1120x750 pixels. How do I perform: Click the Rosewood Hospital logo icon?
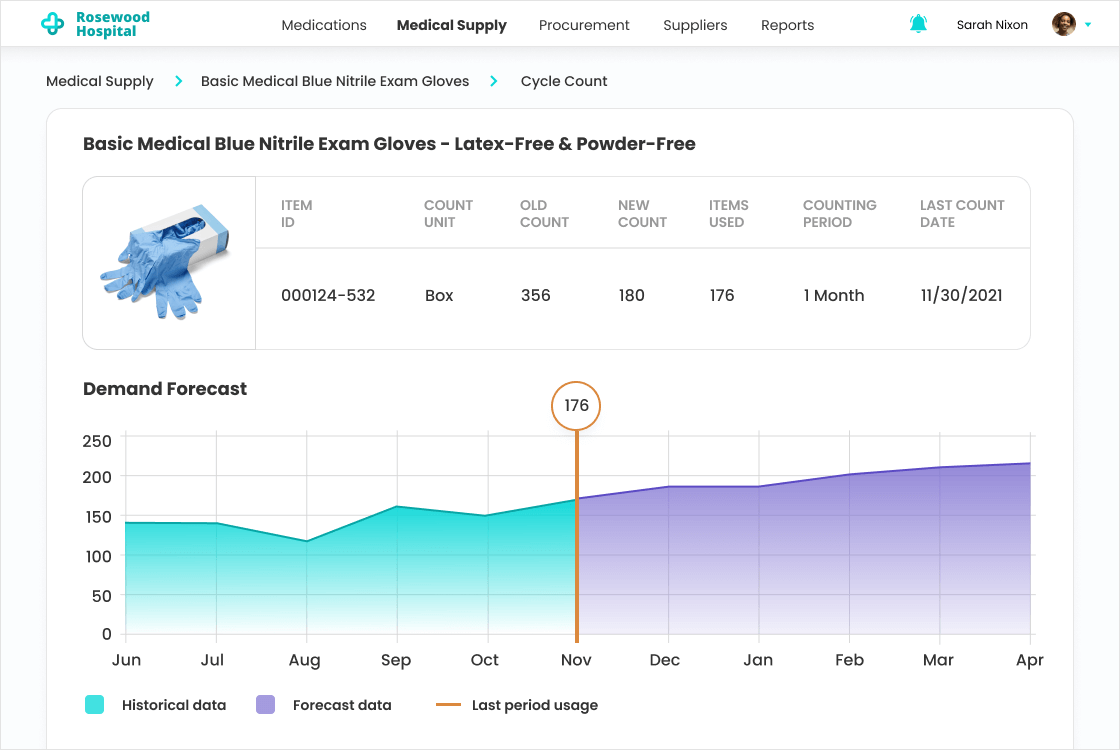pyautogui.click(x=52, y=25)
